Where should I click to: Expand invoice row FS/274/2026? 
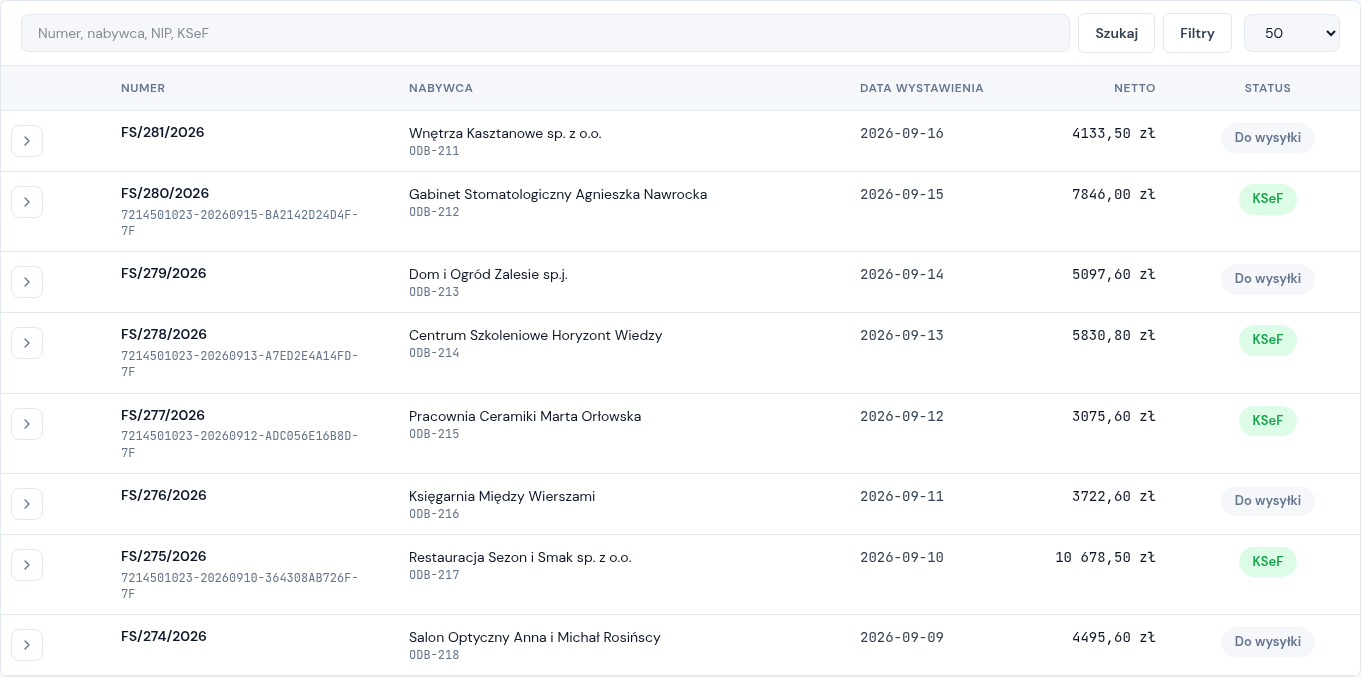click(27, 645)
